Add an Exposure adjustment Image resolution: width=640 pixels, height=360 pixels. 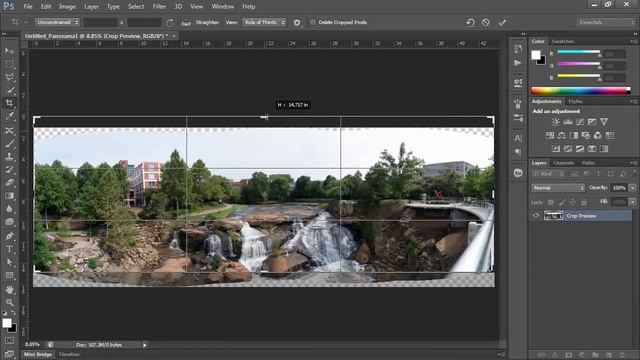[x=592, y=122]
